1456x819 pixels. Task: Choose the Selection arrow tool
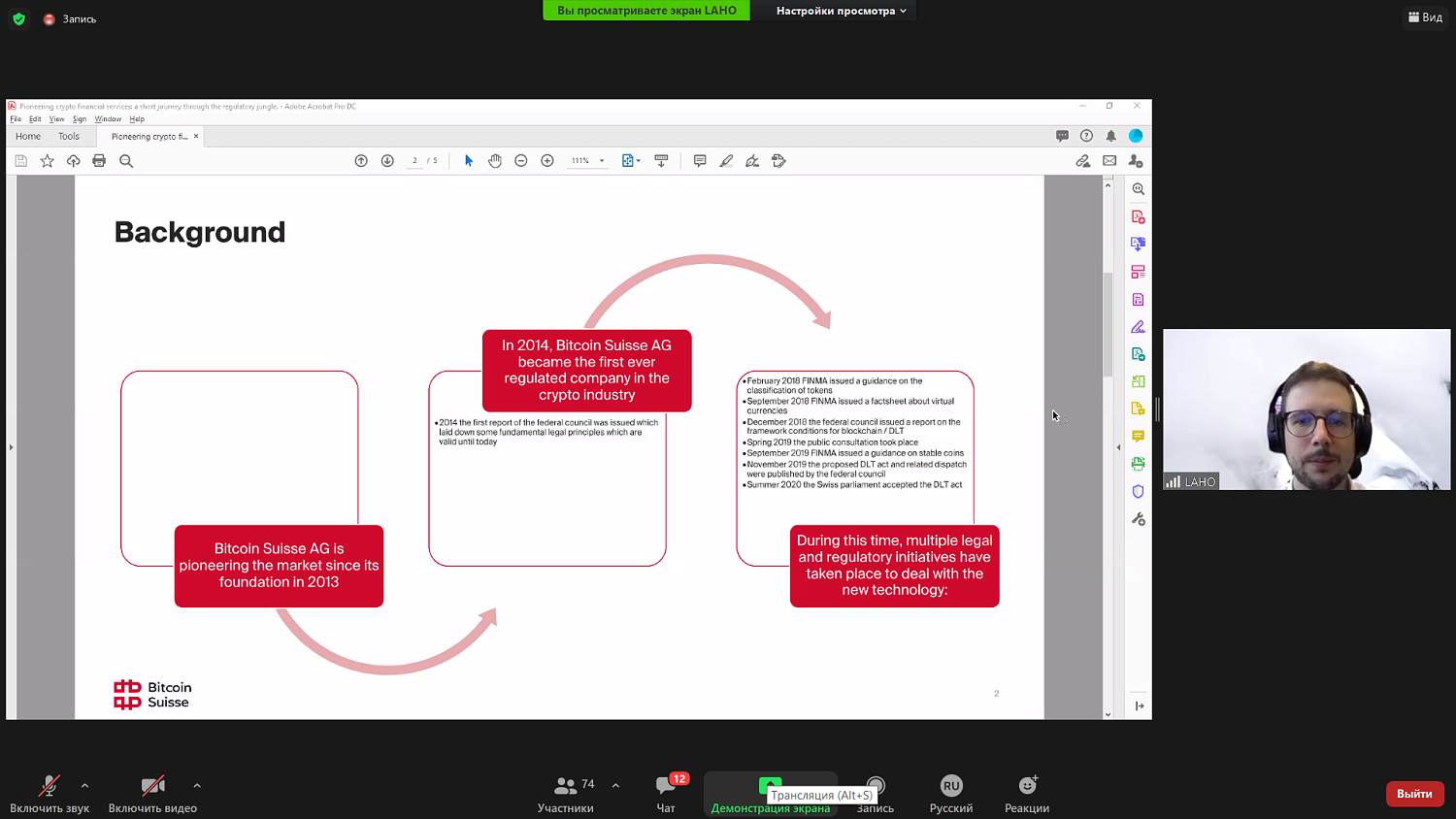pyautogui.click(x=469, y=161)
